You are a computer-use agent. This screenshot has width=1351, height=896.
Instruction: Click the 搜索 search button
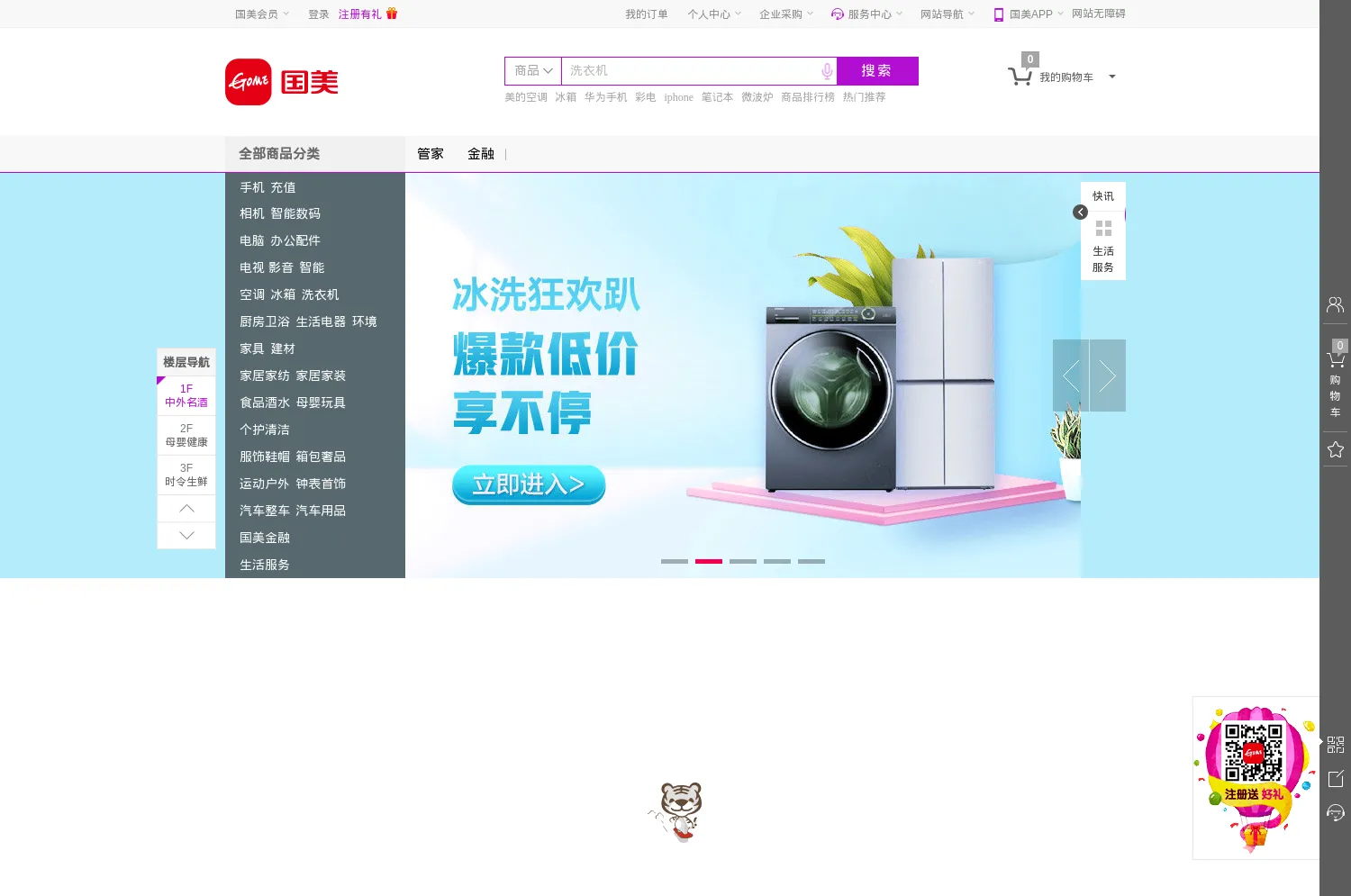tap(877, 70)
